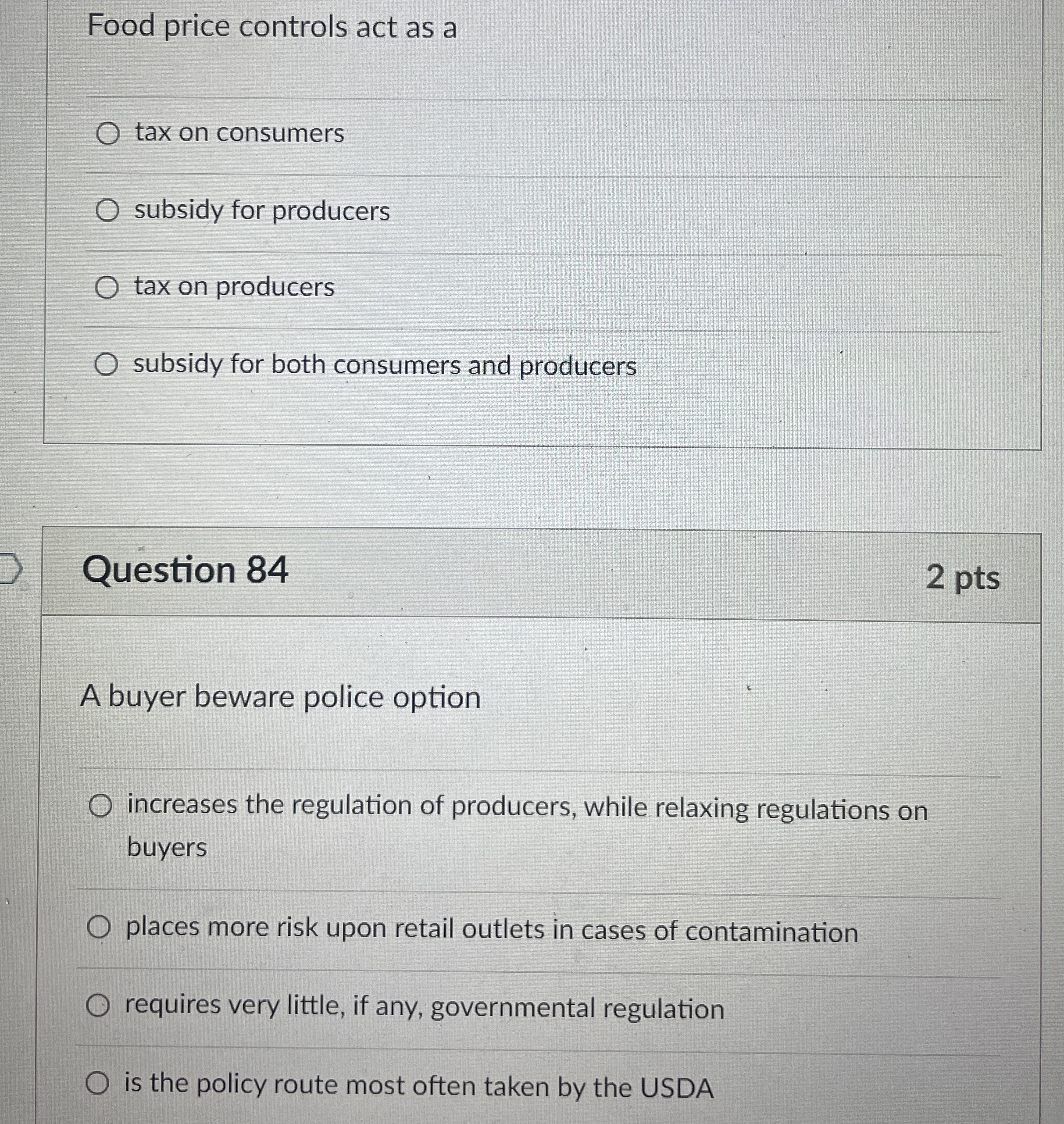Click the buyer beware police option prompt

280,697
